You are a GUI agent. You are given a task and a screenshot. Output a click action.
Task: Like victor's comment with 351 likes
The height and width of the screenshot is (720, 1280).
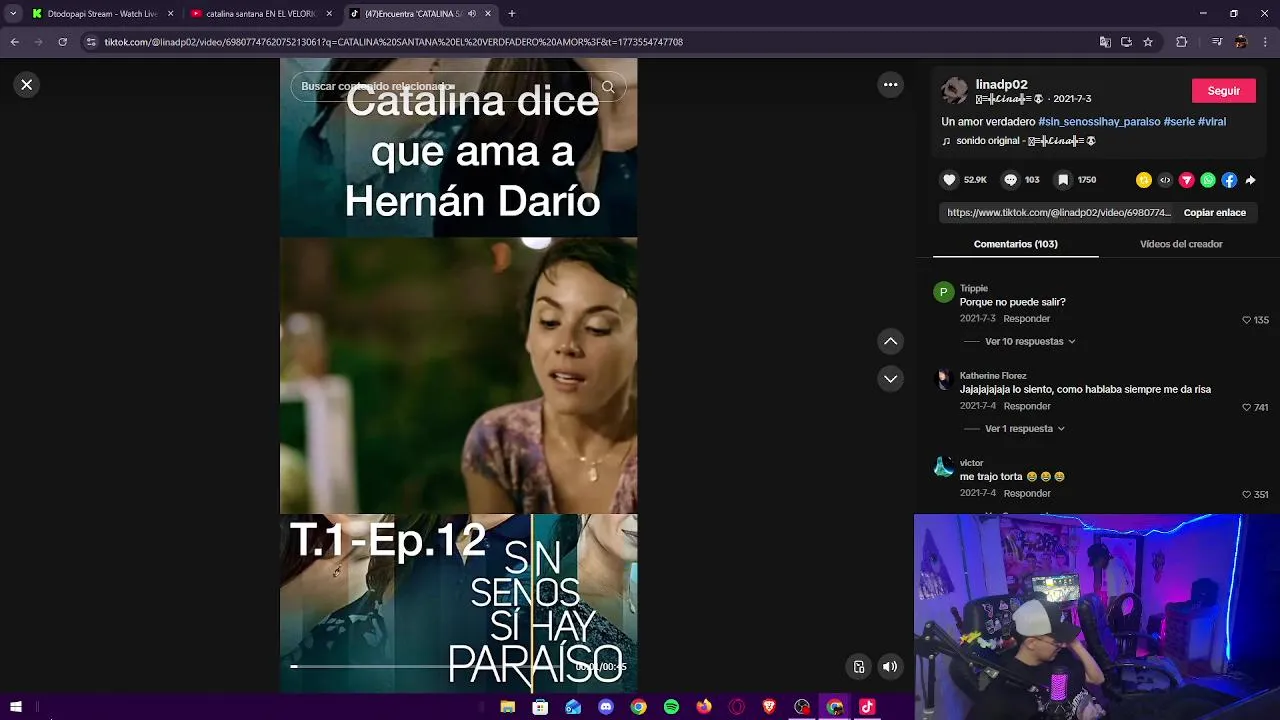tap(1247, 495)
